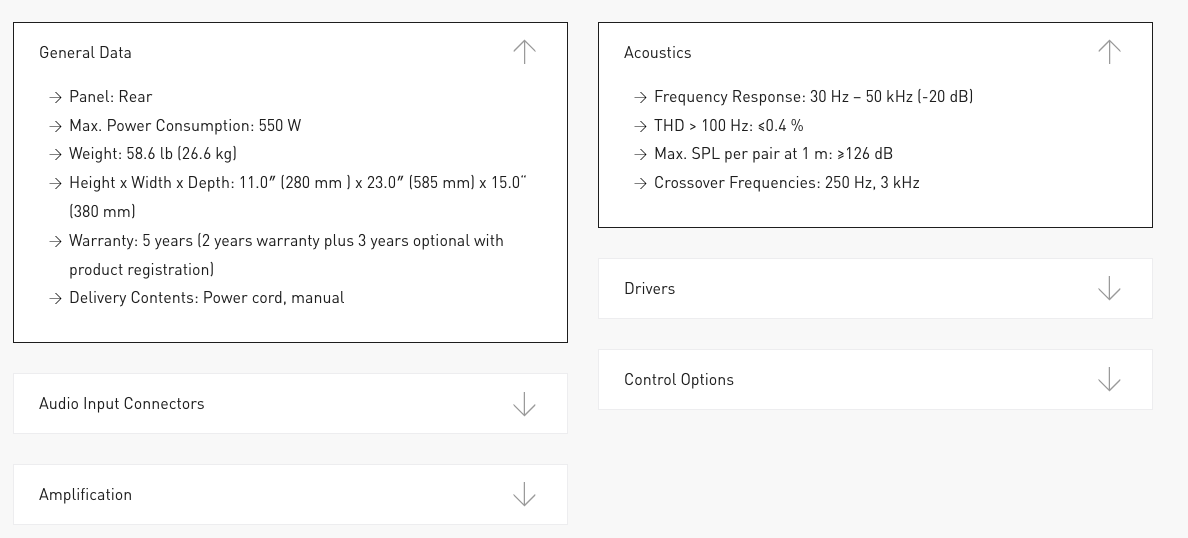Click the Warranty: 5 years text line

pos(286,241)
